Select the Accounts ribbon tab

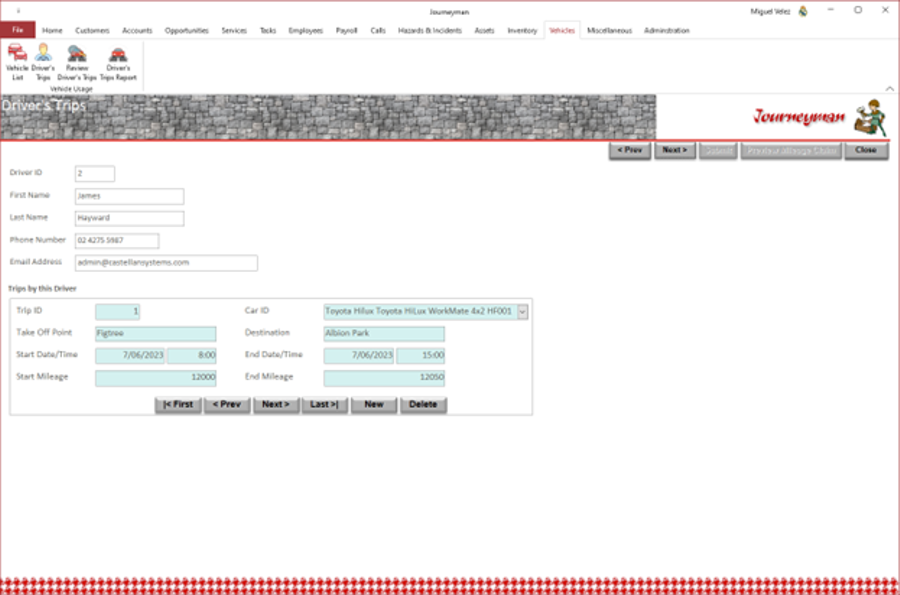tap(137, 30)
